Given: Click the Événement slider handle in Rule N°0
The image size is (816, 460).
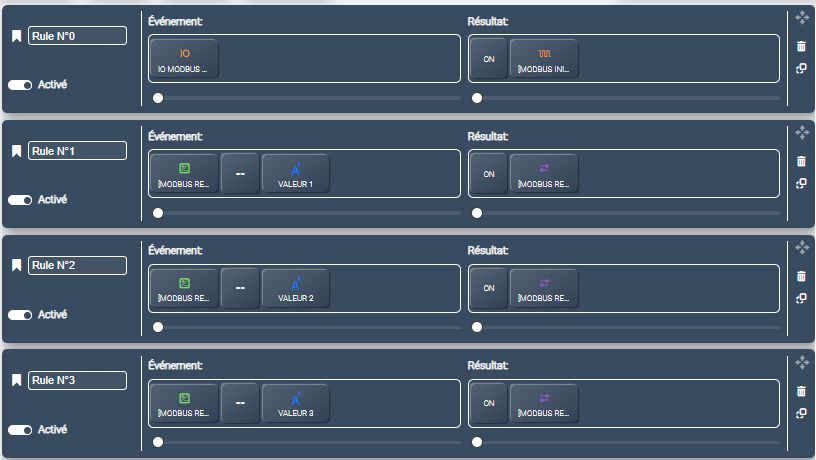Looking at the screenshot, I should 158,98.
